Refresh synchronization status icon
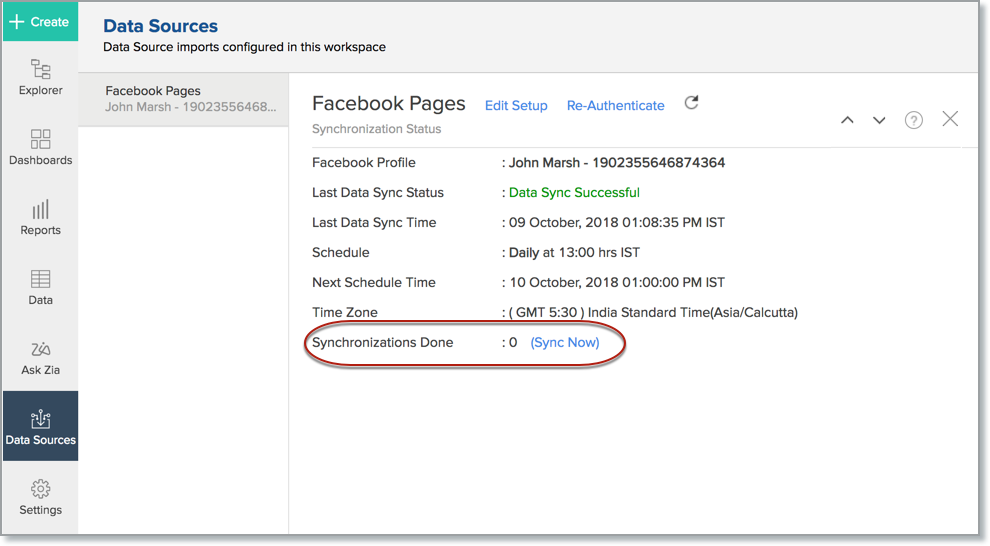The image size is (990, 546). [x=691, y=102]
